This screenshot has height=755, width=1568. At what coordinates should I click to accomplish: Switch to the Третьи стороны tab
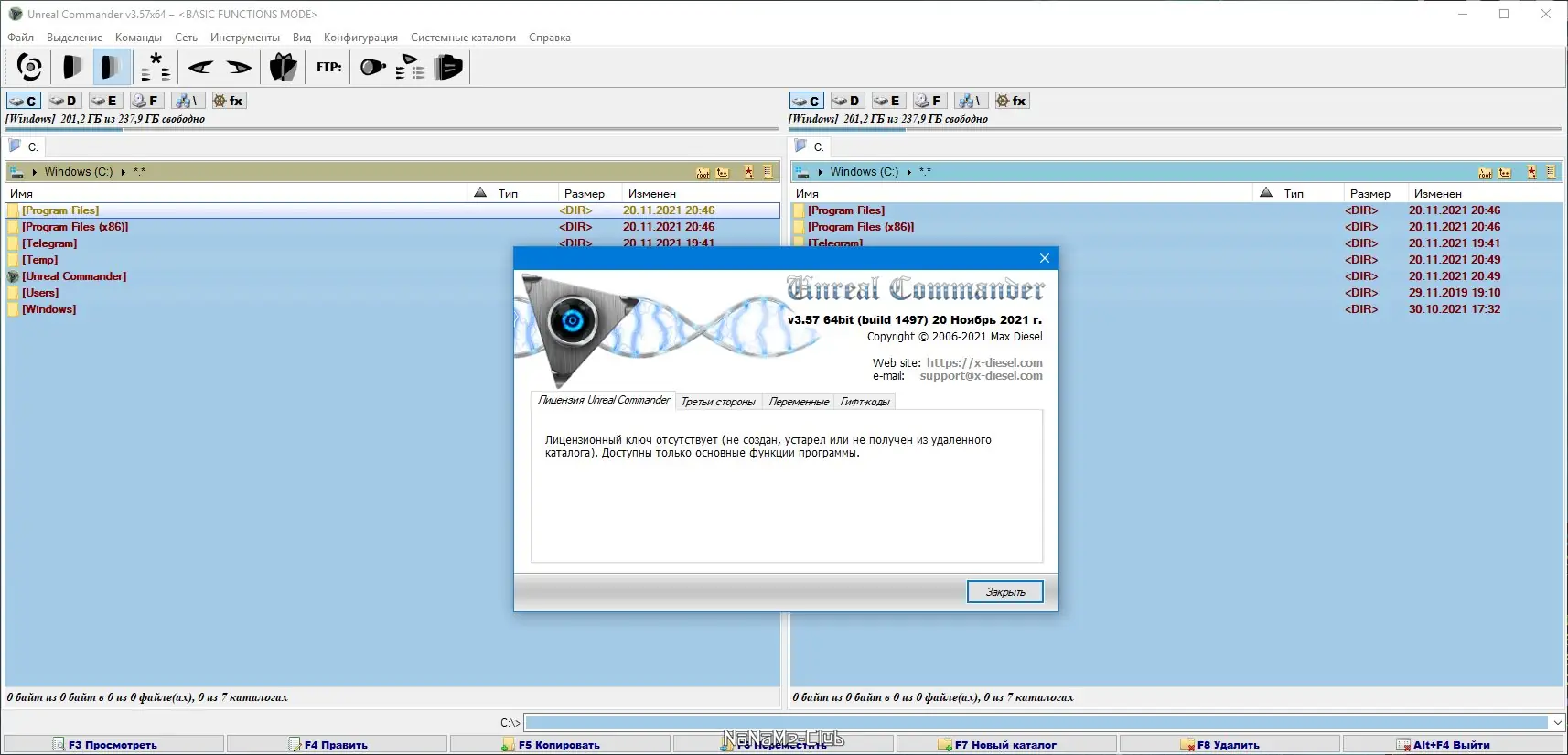click(x=718, y=402)
